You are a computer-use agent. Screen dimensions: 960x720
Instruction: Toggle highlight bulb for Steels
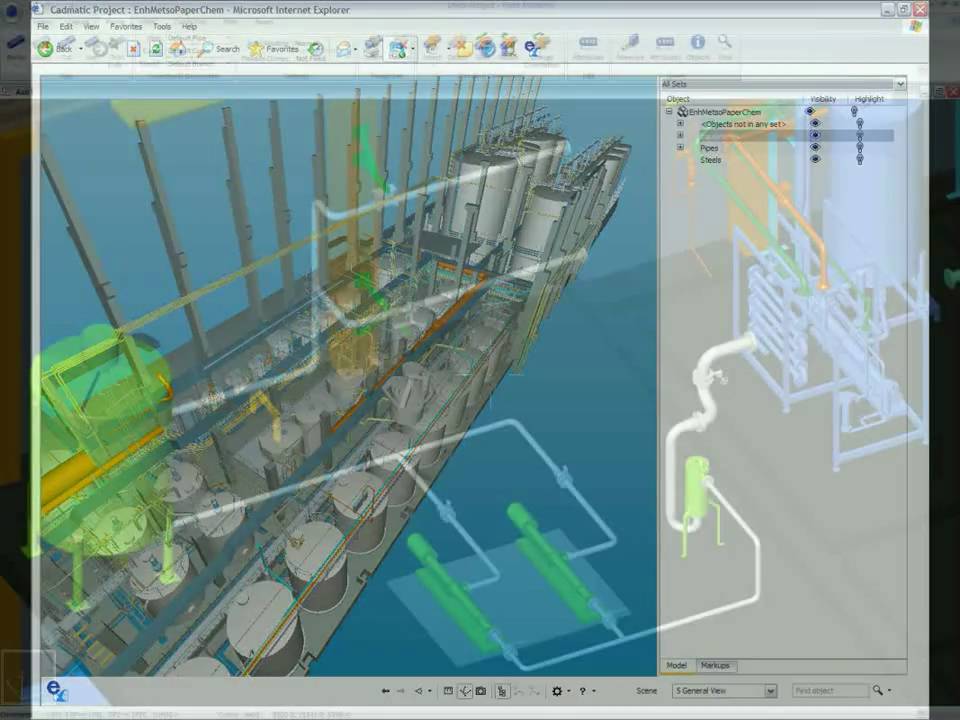[x=860, y=159]
